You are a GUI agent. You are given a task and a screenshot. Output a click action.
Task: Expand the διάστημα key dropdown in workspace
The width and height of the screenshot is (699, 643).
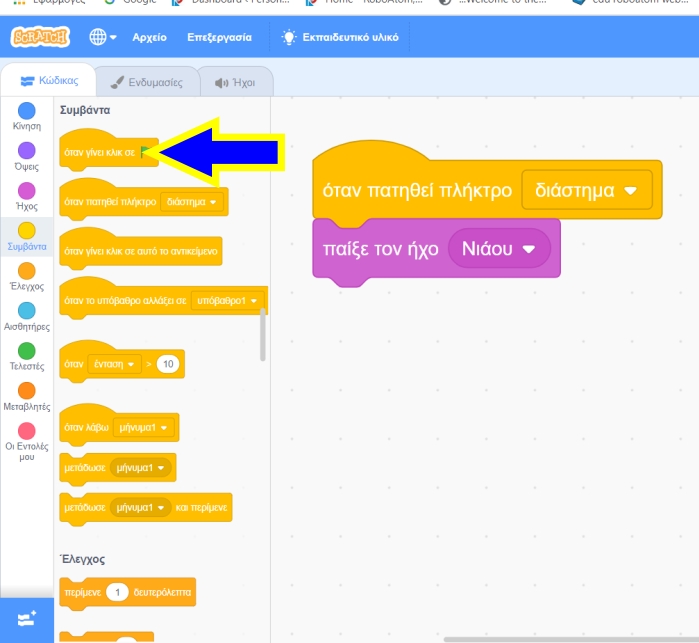pos(630,190)
